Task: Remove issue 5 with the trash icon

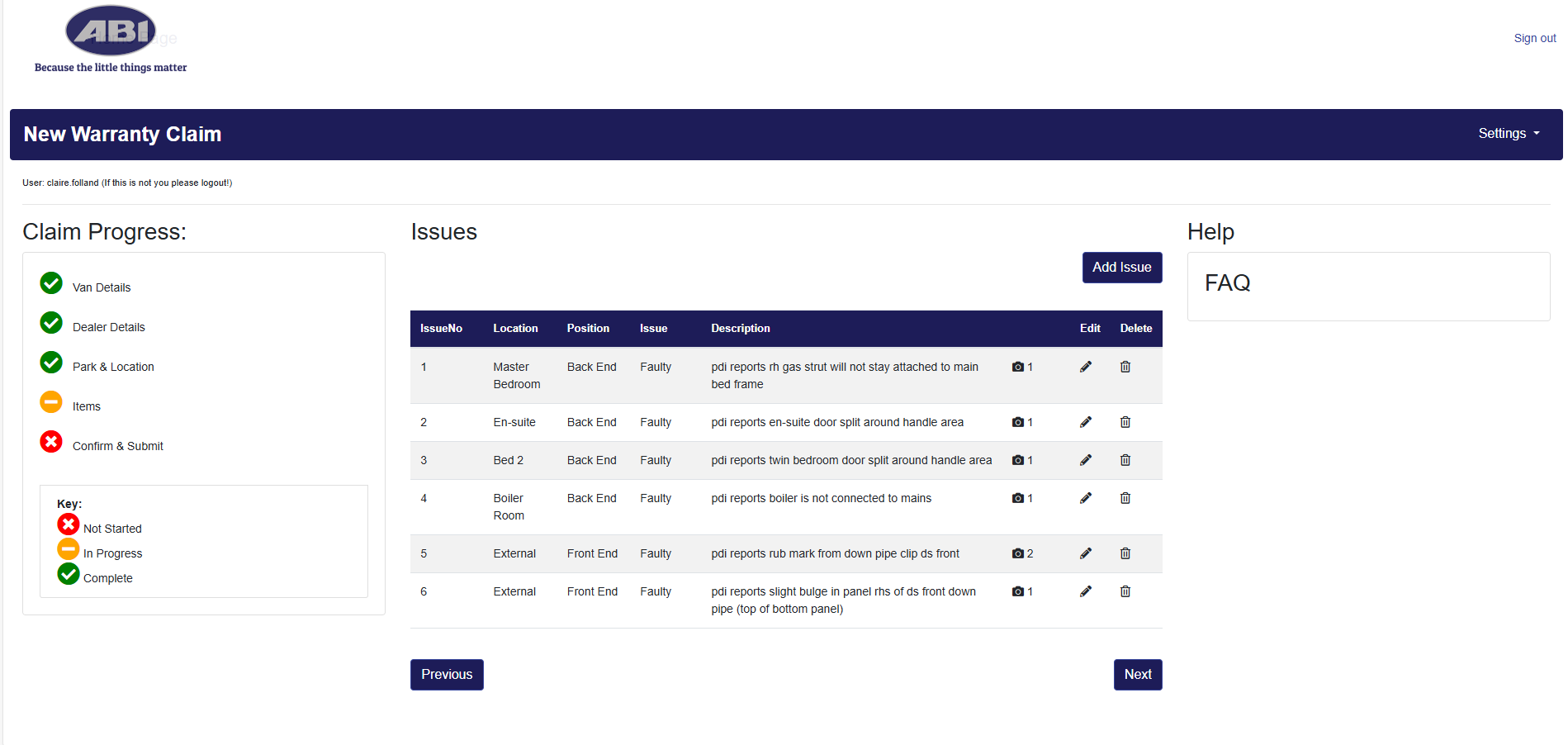Action: click(x=1125, y=553)
